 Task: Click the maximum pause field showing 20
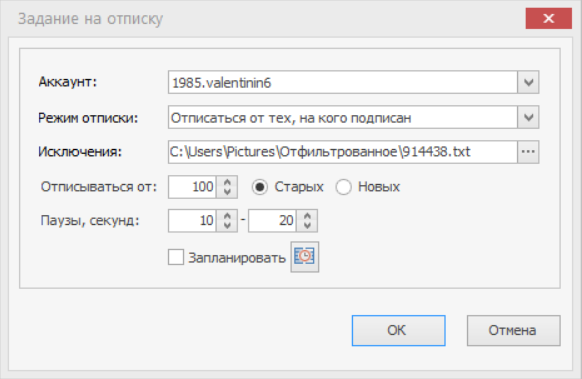tap(272, 220)
